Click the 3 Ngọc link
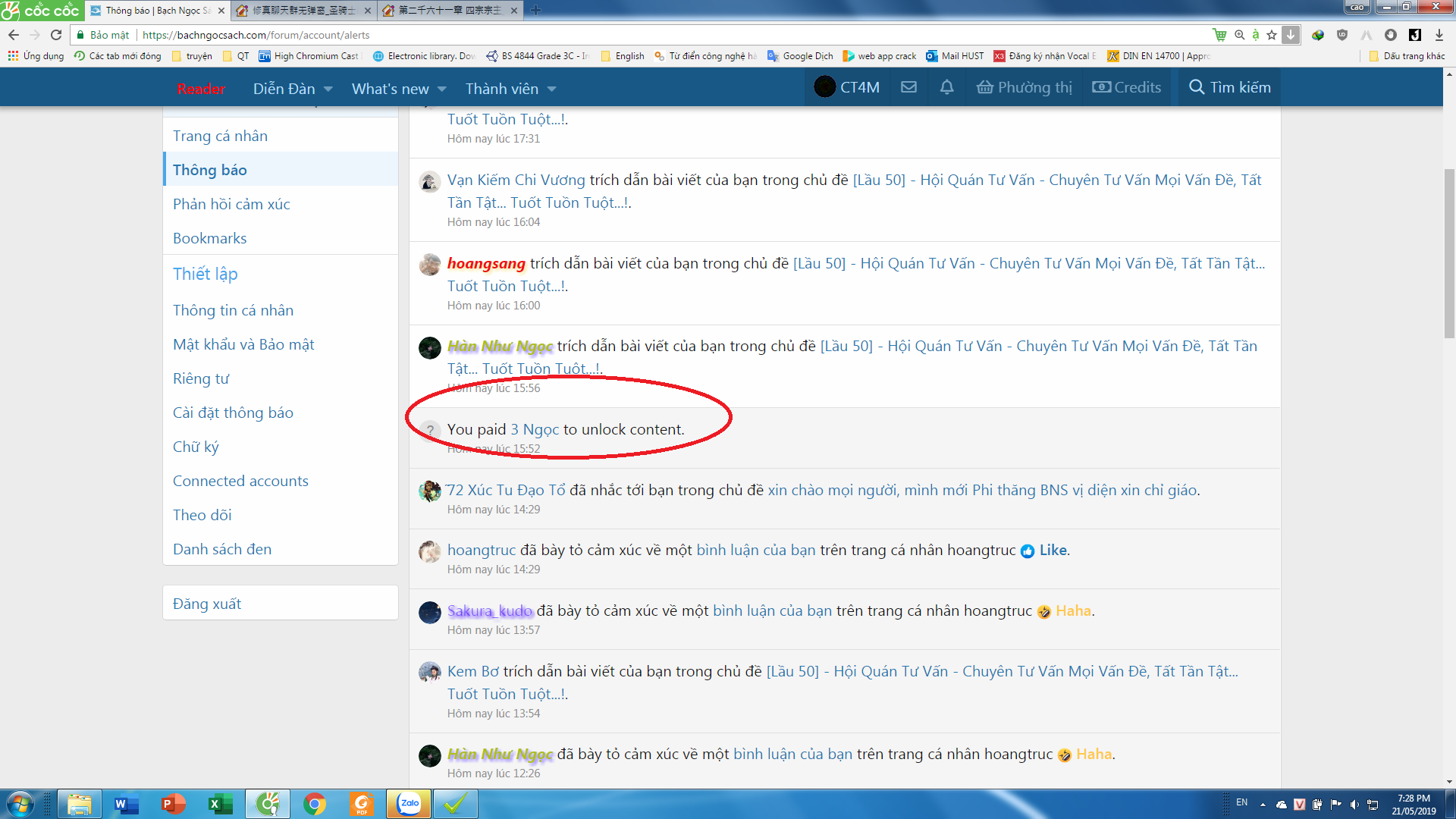Image resolution: width=1456 pixels, height=819 pixels. [x=535, y=429]
